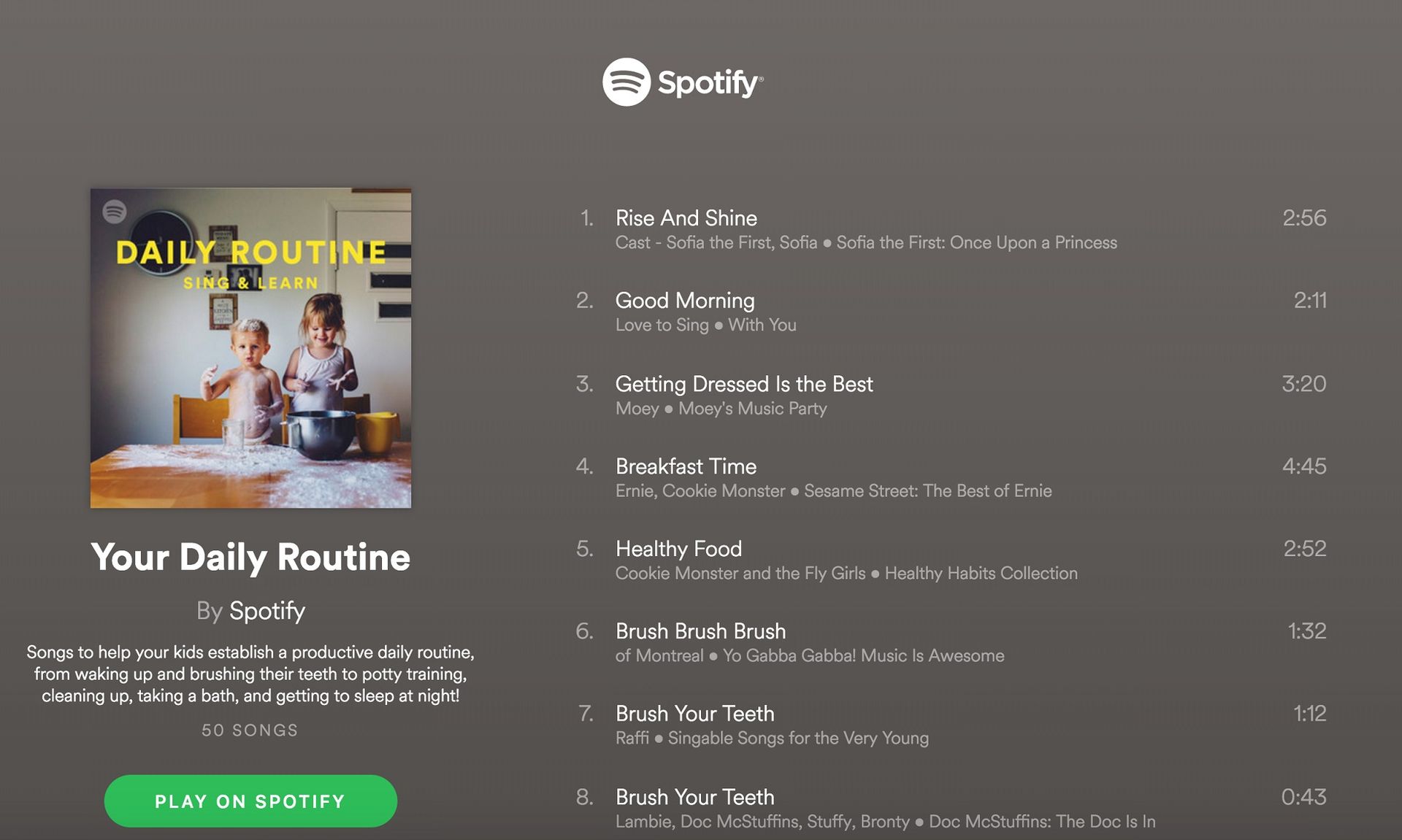Click the 3:20 duration value
This screenshot has width=1402, height=840.
[1304, 384]
